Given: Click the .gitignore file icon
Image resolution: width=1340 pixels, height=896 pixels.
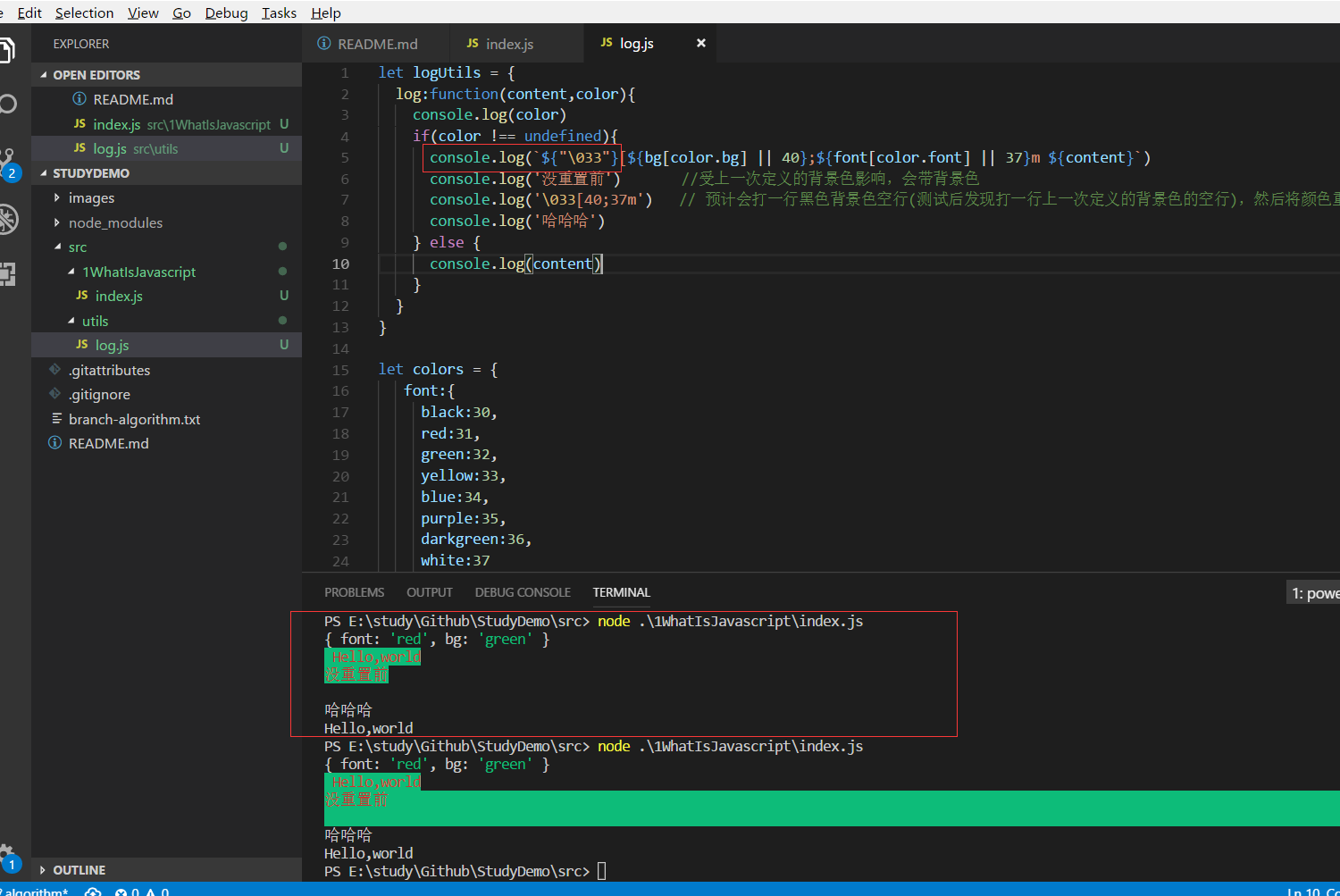Looking at the screenshot, I should pos(55,393).
